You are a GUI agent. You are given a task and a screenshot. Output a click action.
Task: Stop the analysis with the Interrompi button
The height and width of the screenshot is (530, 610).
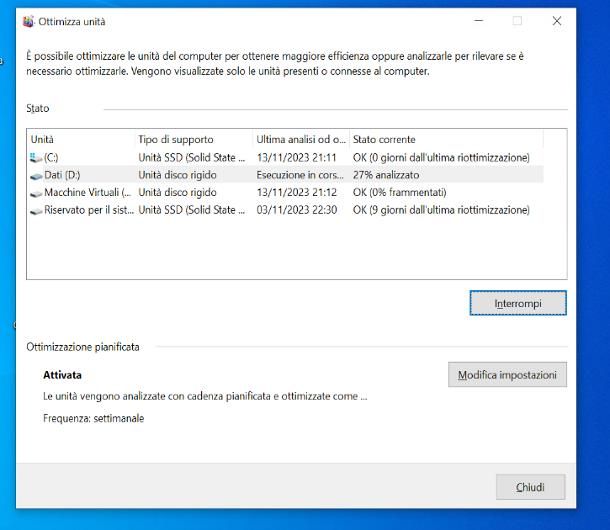(x=518, y=303)
